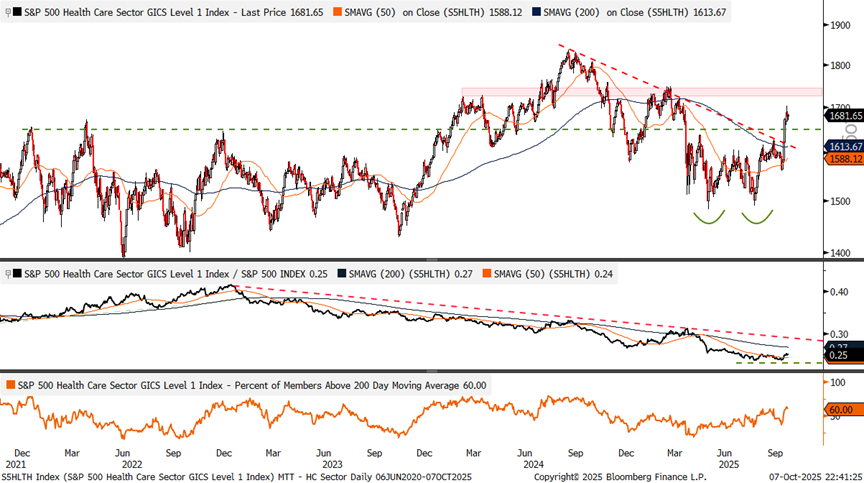The height and width of the screenshot is (483, 864).
Task: Click the 60.00 orange axis flag
Action: 844,410
